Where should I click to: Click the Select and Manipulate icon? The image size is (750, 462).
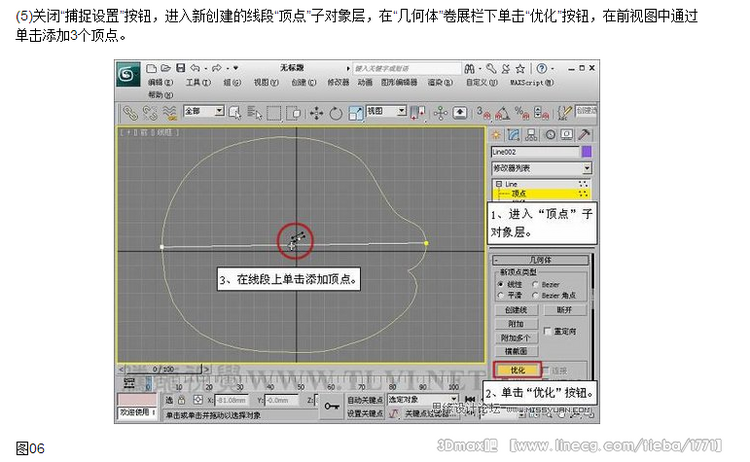440,113
